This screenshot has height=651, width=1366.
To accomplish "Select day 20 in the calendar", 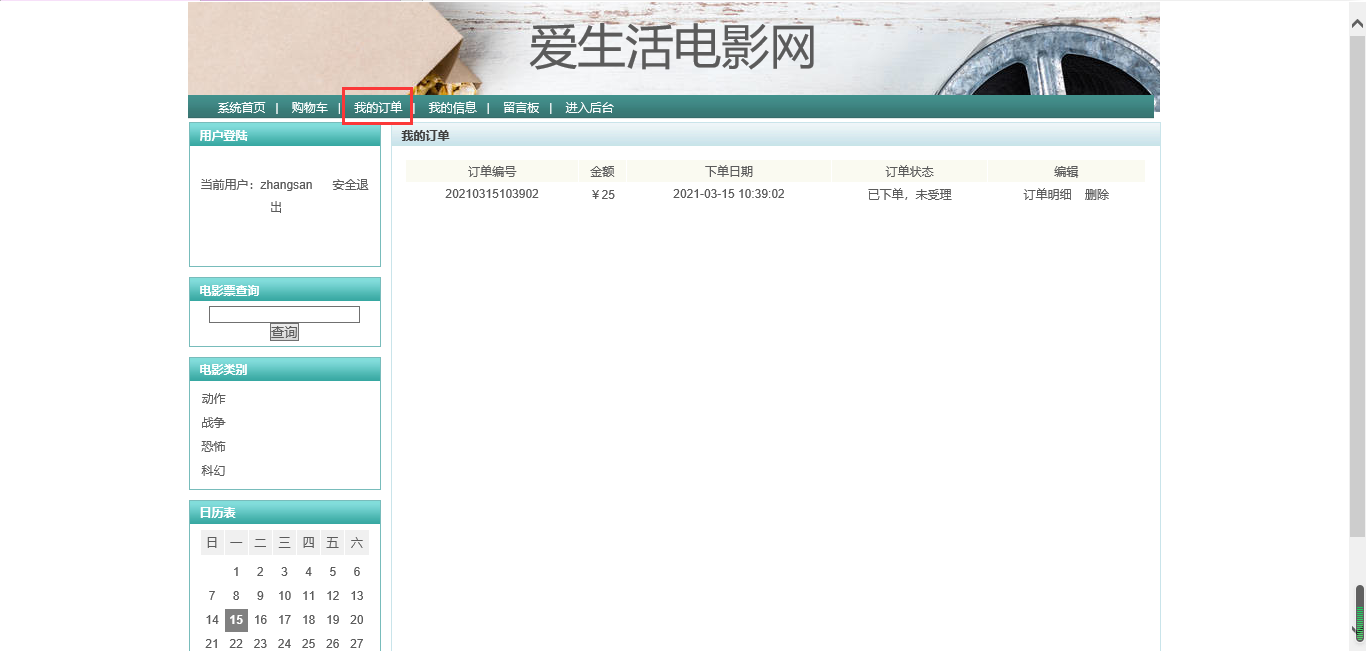I will point(357,620).
